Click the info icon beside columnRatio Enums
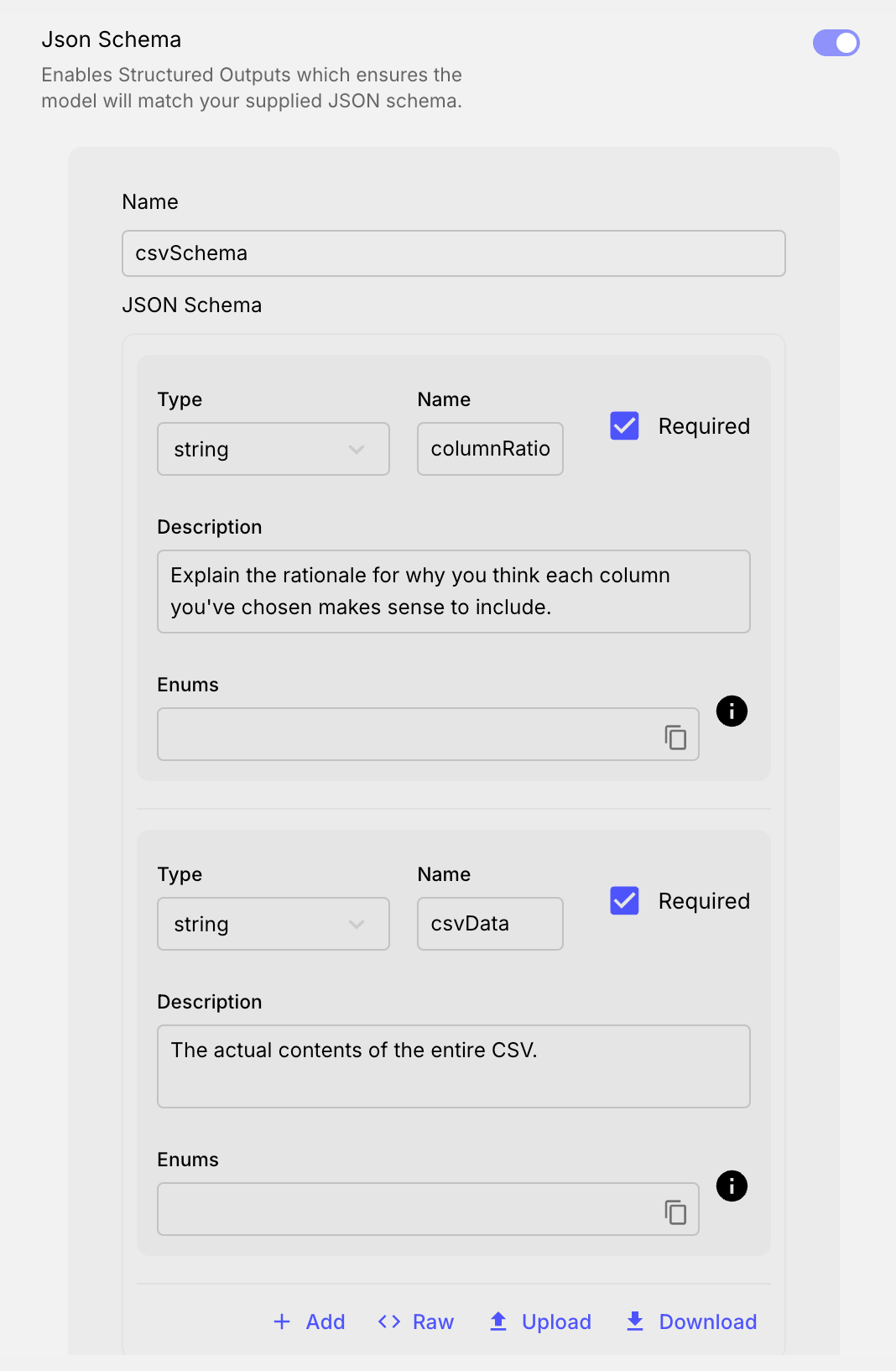 (x=732, y=712)
